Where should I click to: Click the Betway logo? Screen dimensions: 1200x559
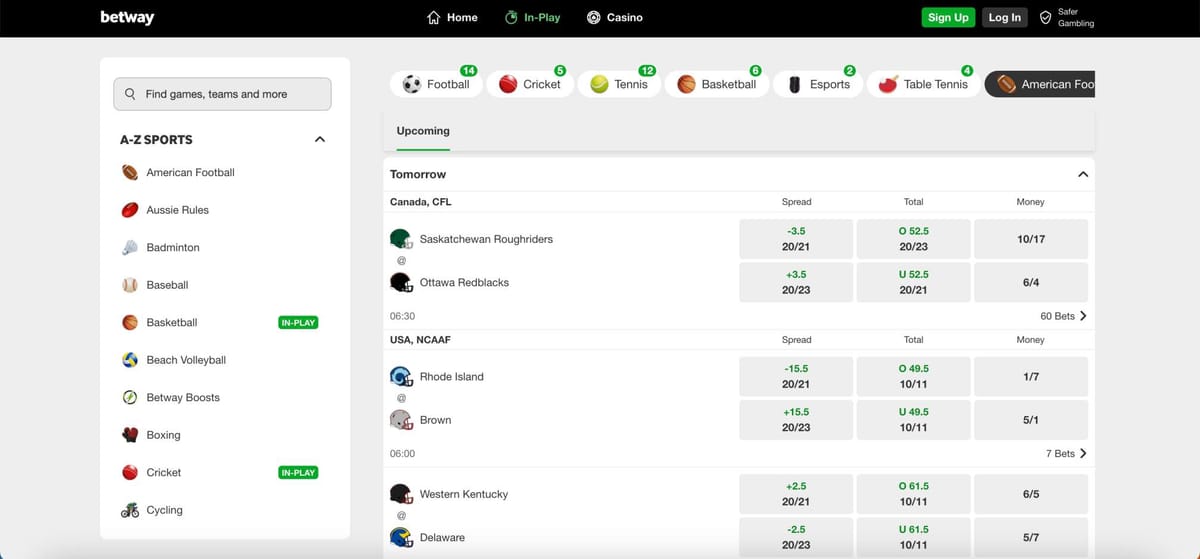pos(127,17)
